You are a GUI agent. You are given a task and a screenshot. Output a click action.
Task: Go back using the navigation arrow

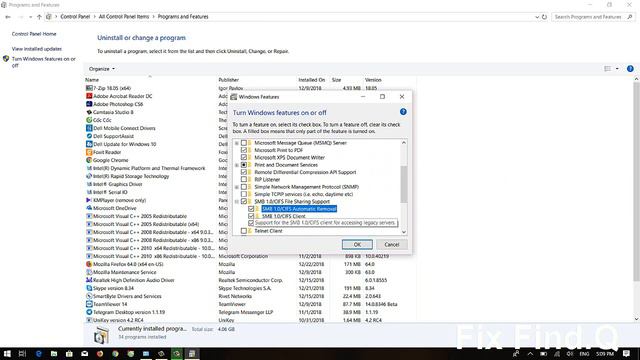[8, 17]
